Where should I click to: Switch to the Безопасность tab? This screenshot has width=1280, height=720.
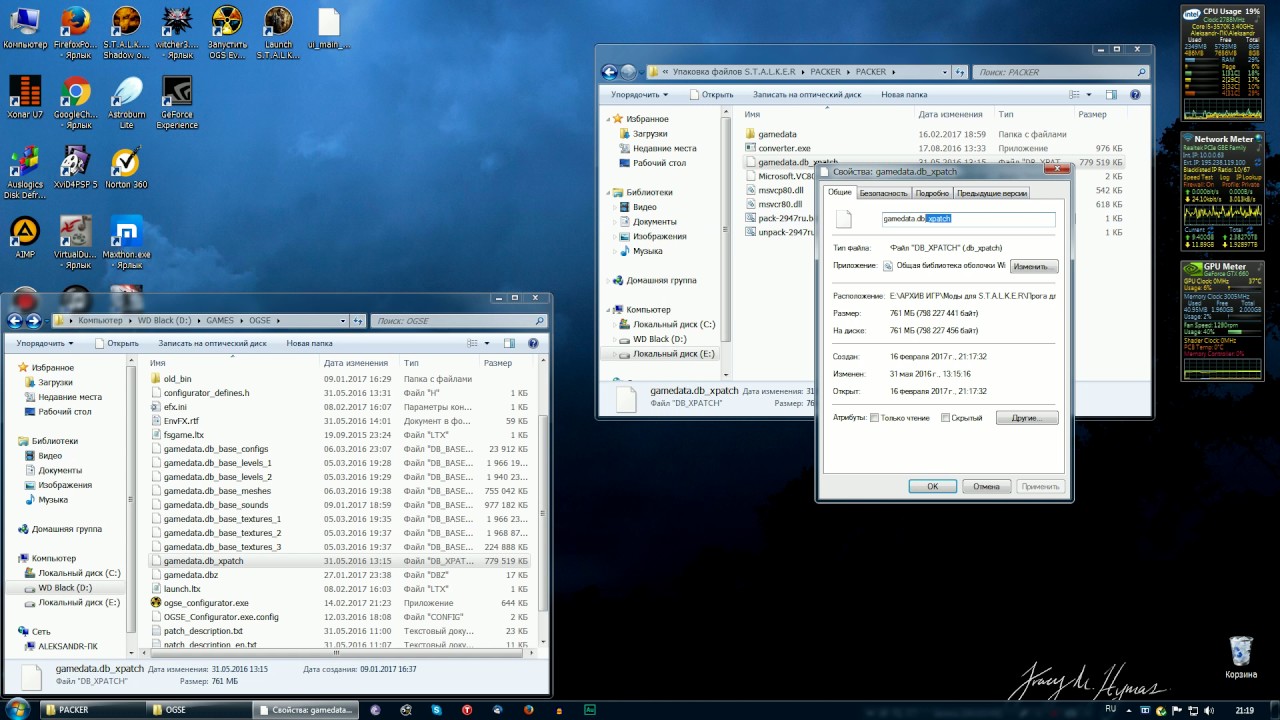click(x=883, y=193)
